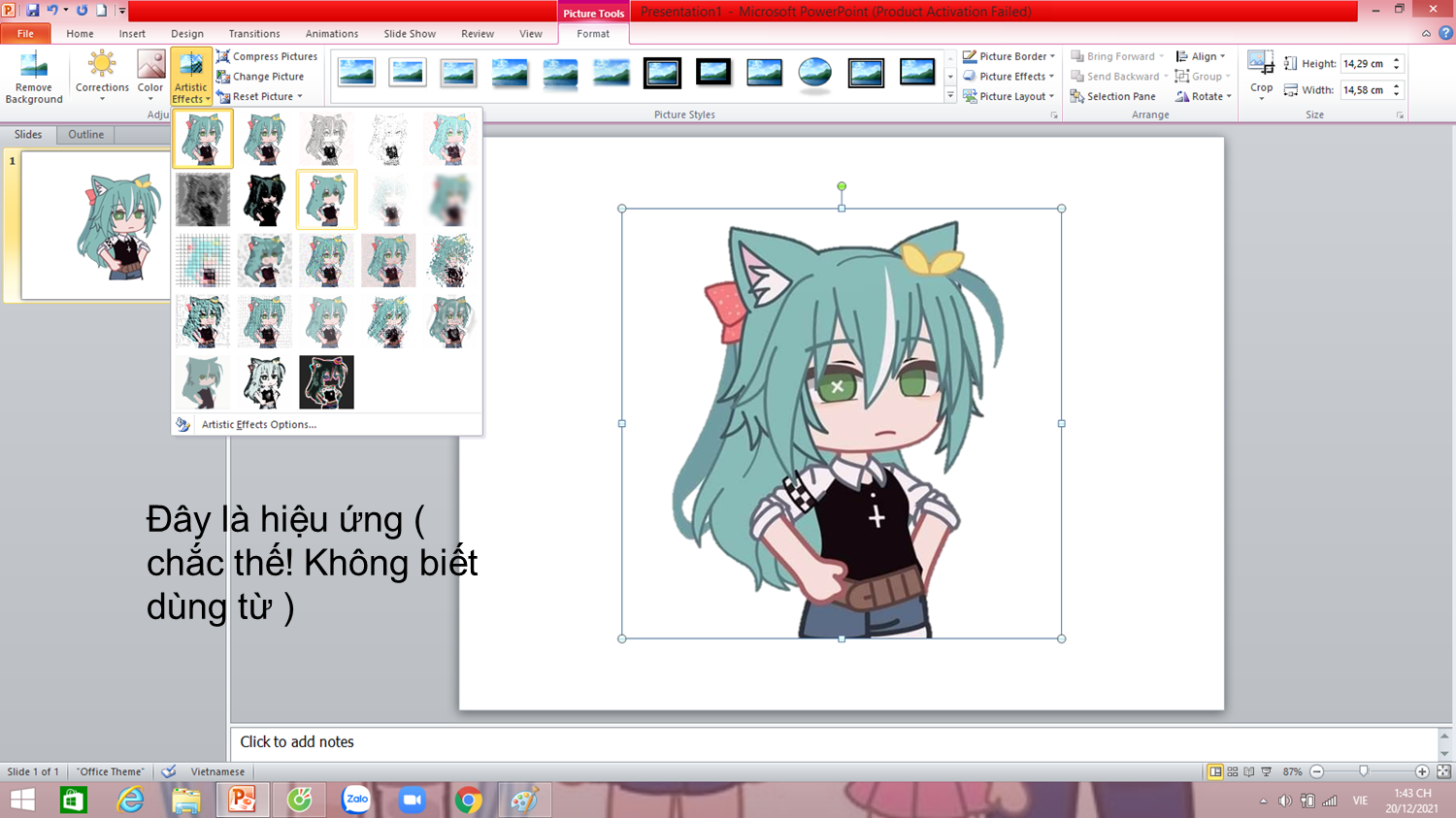Open Reset Picture dropdown
Screen dimensions: 1456x818
[259, 97]
